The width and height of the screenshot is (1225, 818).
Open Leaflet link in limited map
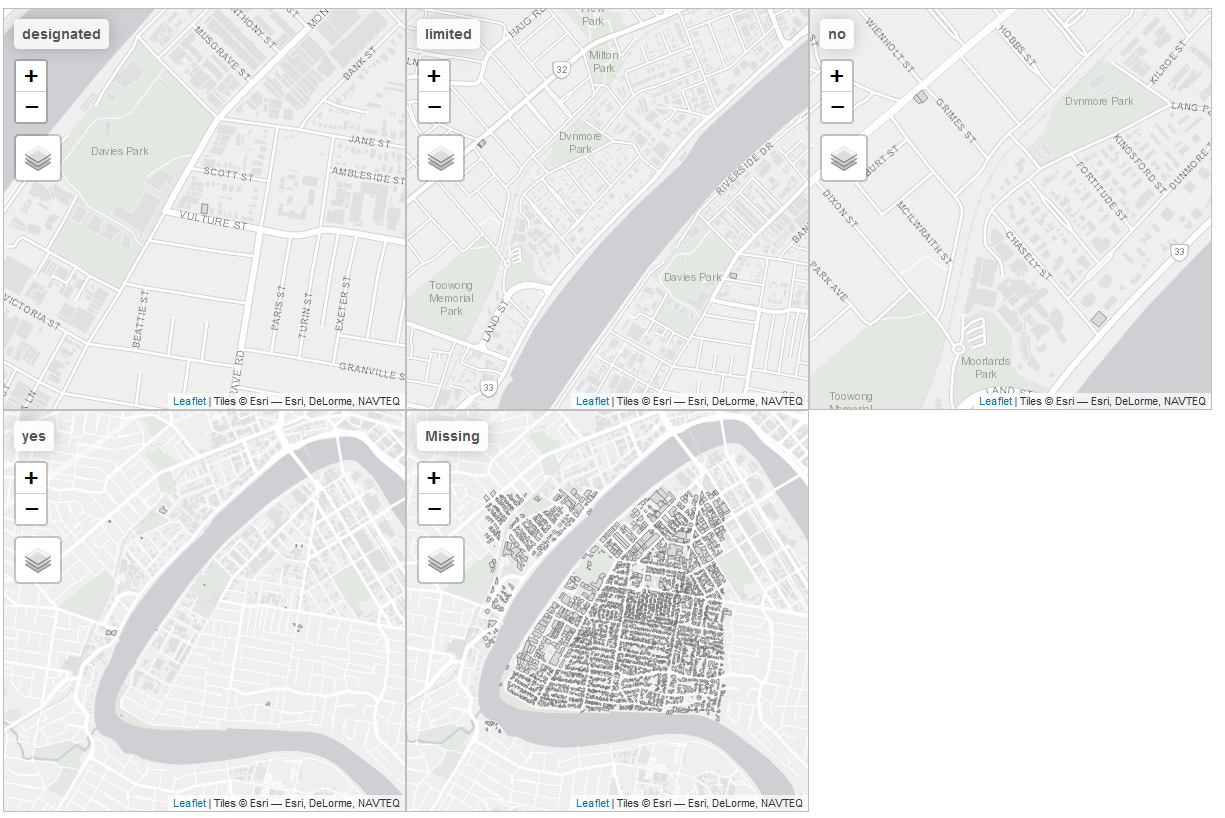click(593, 401)
